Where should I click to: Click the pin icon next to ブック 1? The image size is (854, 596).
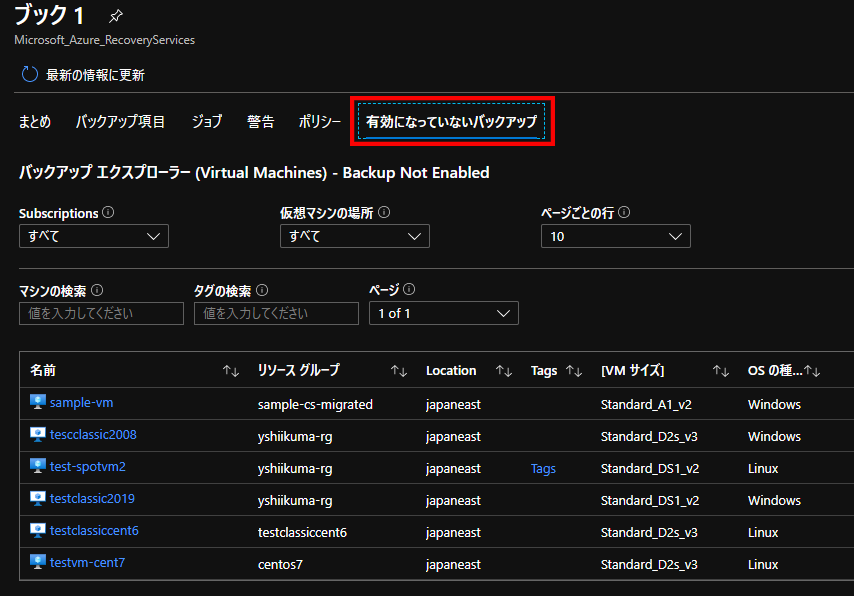tap(116, 16)
